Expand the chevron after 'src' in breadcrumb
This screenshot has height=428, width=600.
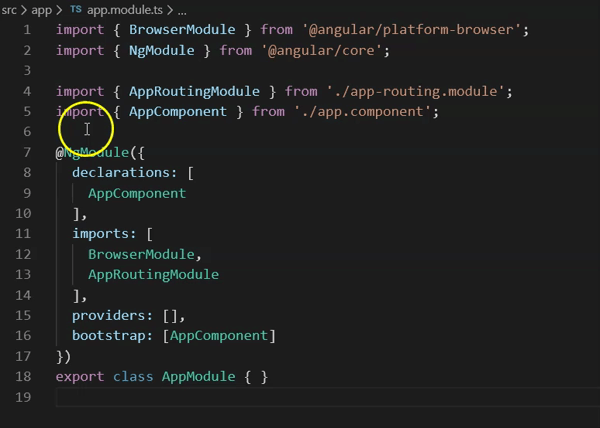[24, 10]
